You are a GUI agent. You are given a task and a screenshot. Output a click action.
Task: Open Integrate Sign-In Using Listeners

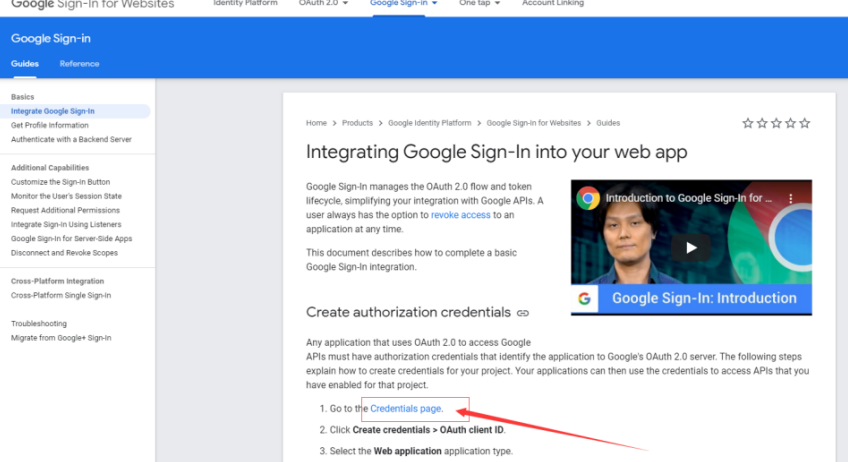click(66, 224)
